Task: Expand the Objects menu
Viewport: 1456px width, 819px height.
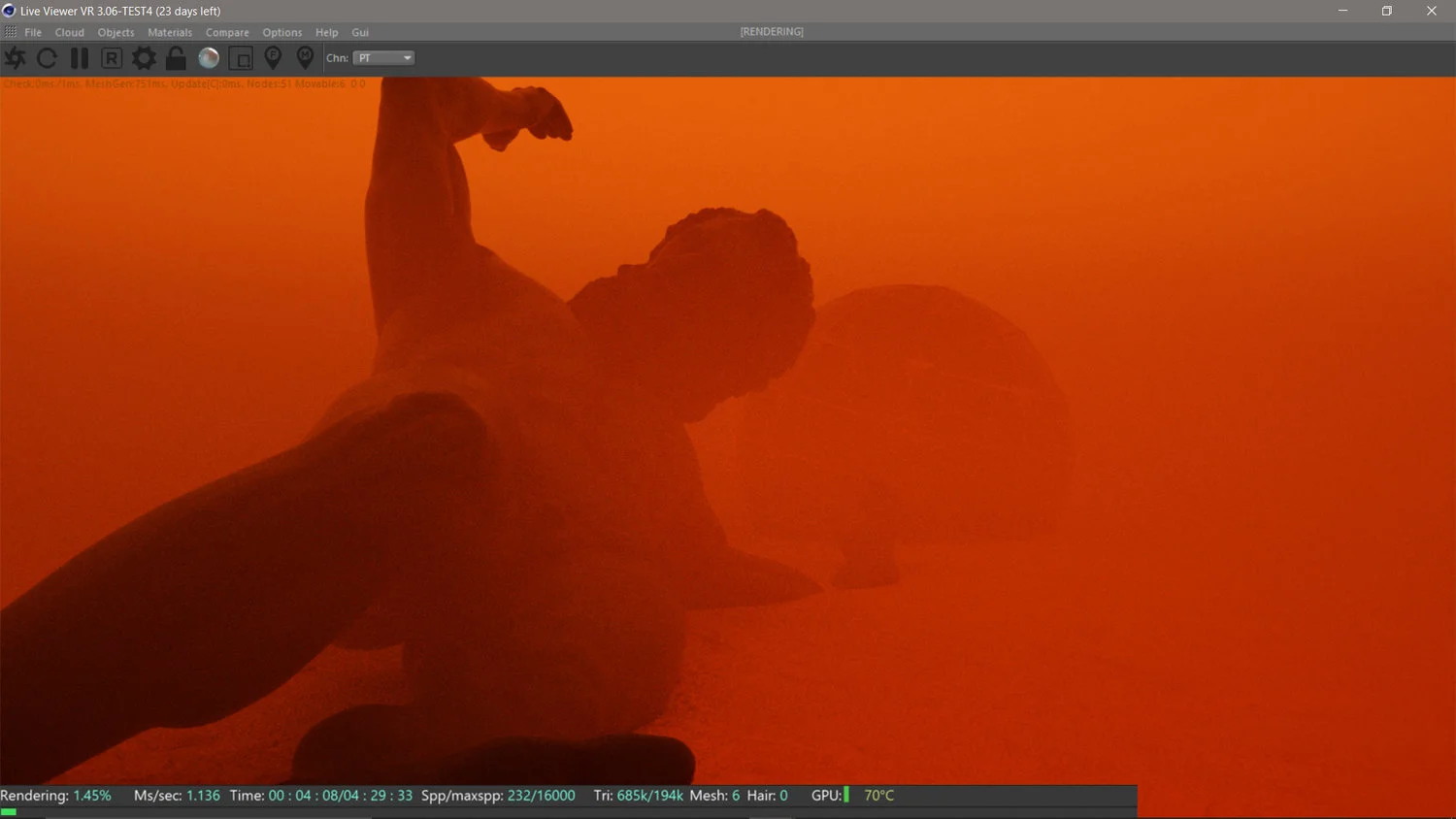Action: pos(116,32)
